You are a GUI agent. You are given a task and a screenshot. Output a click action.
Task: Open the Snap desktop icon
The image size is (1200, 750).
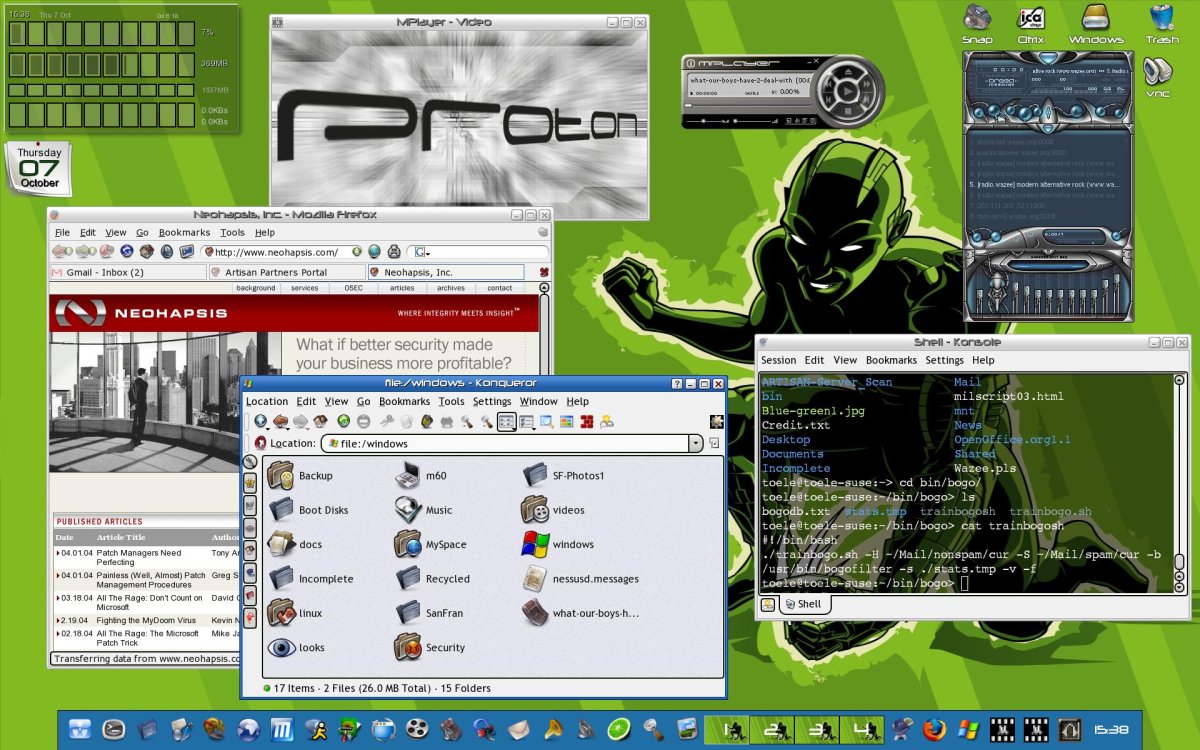pyautogui.click(x=977, y=24)
